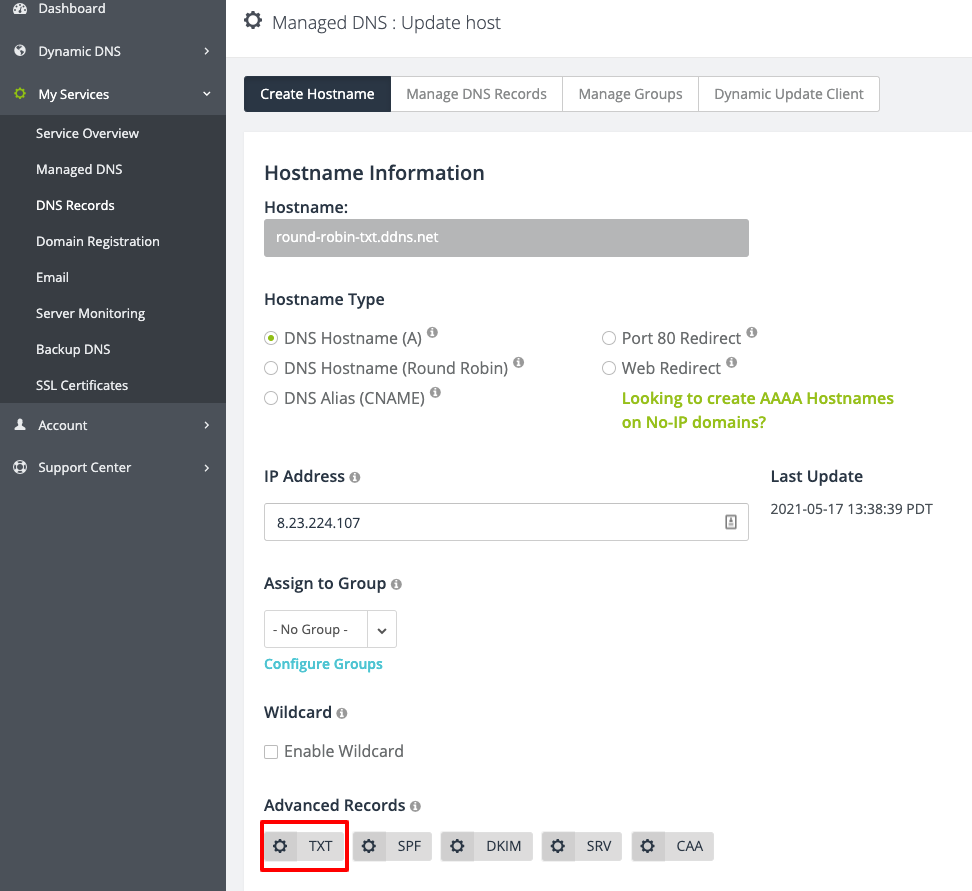
Task: Choose the Port 80 Redirect option
Action: tap(609, 338)
